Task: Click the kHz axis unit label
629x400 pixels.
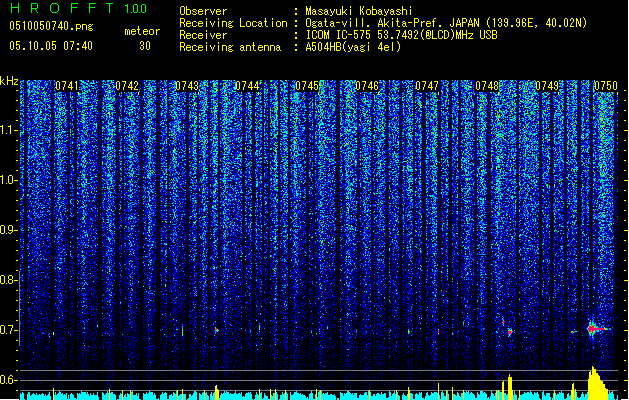Action: pyautogui.click(x=9, y=81)
